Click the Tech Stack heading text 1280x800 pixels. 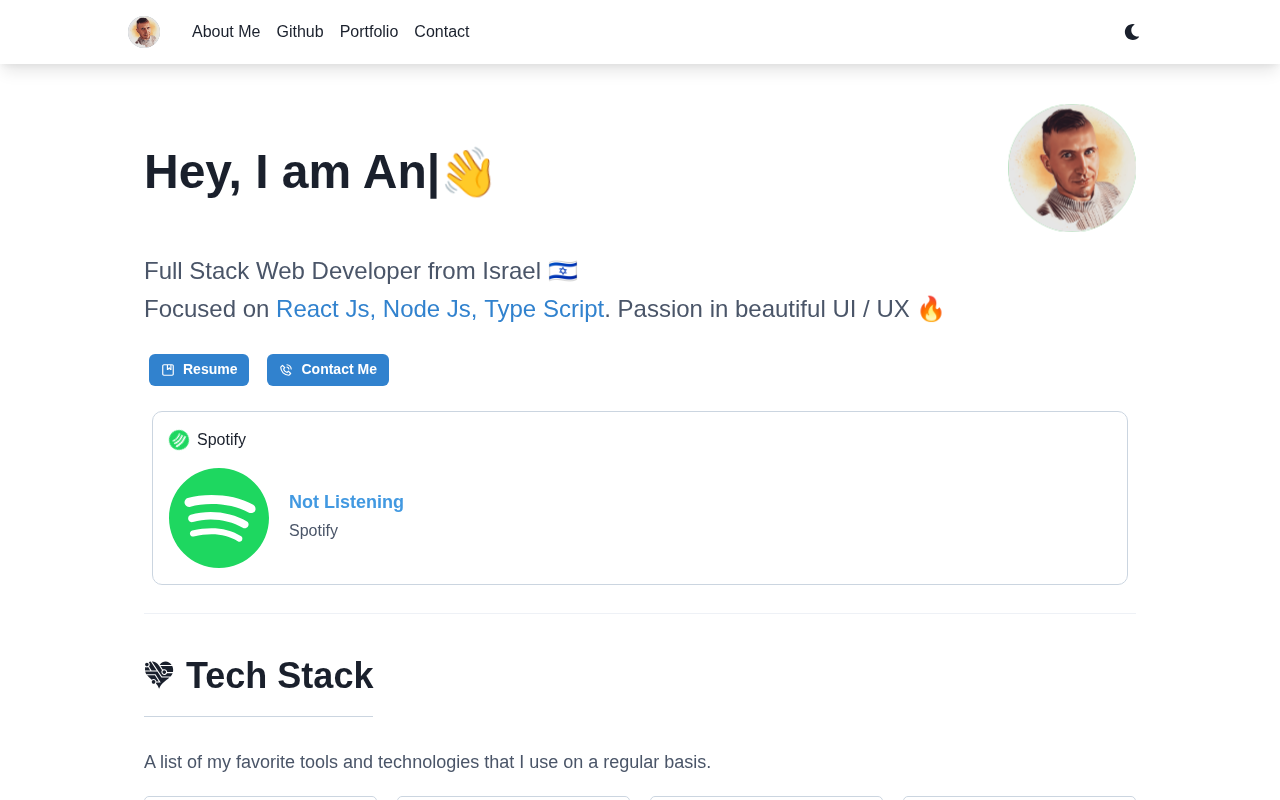tap(279, 676)
